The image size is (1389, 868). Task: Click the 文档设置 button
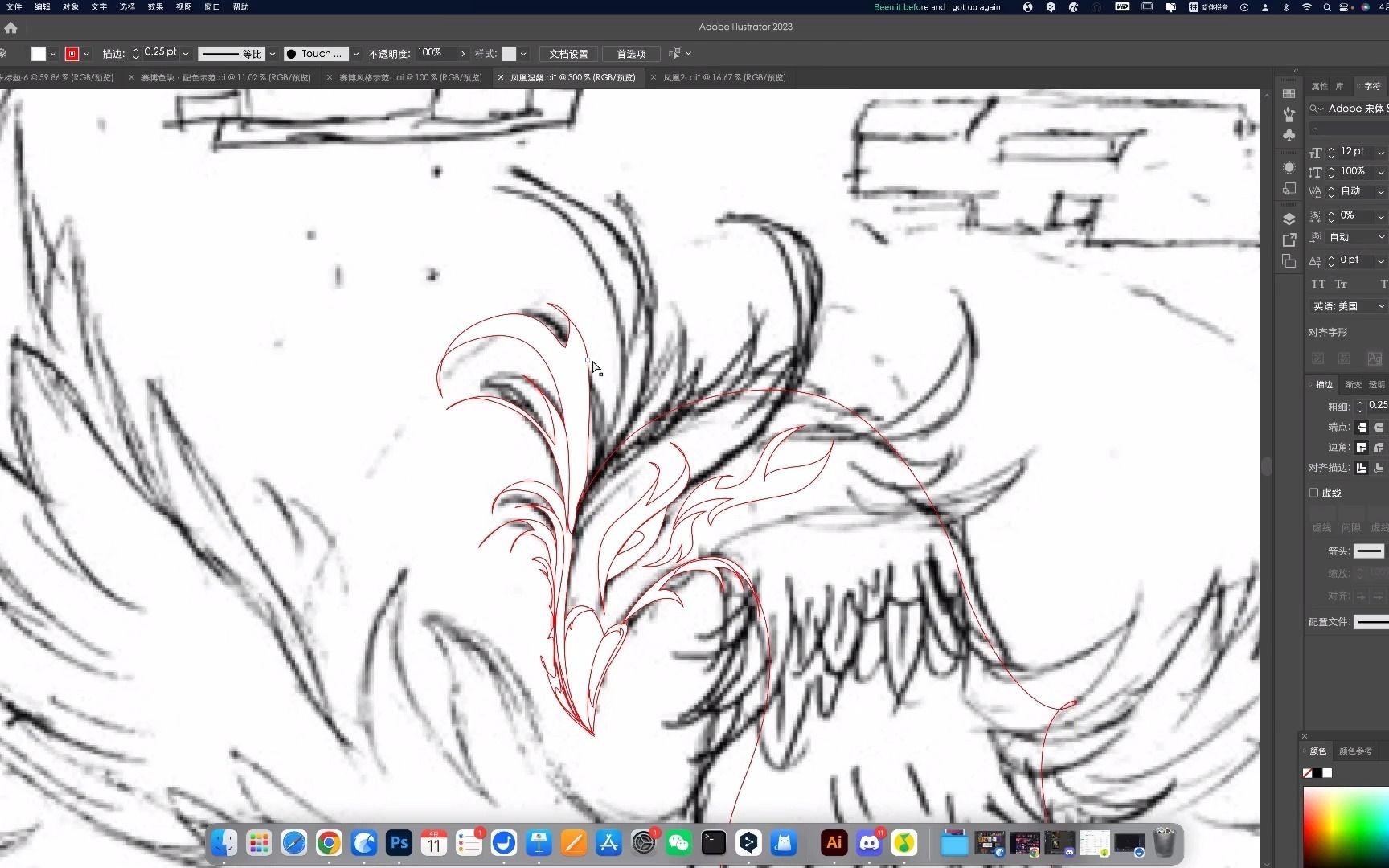click(568, 54)
